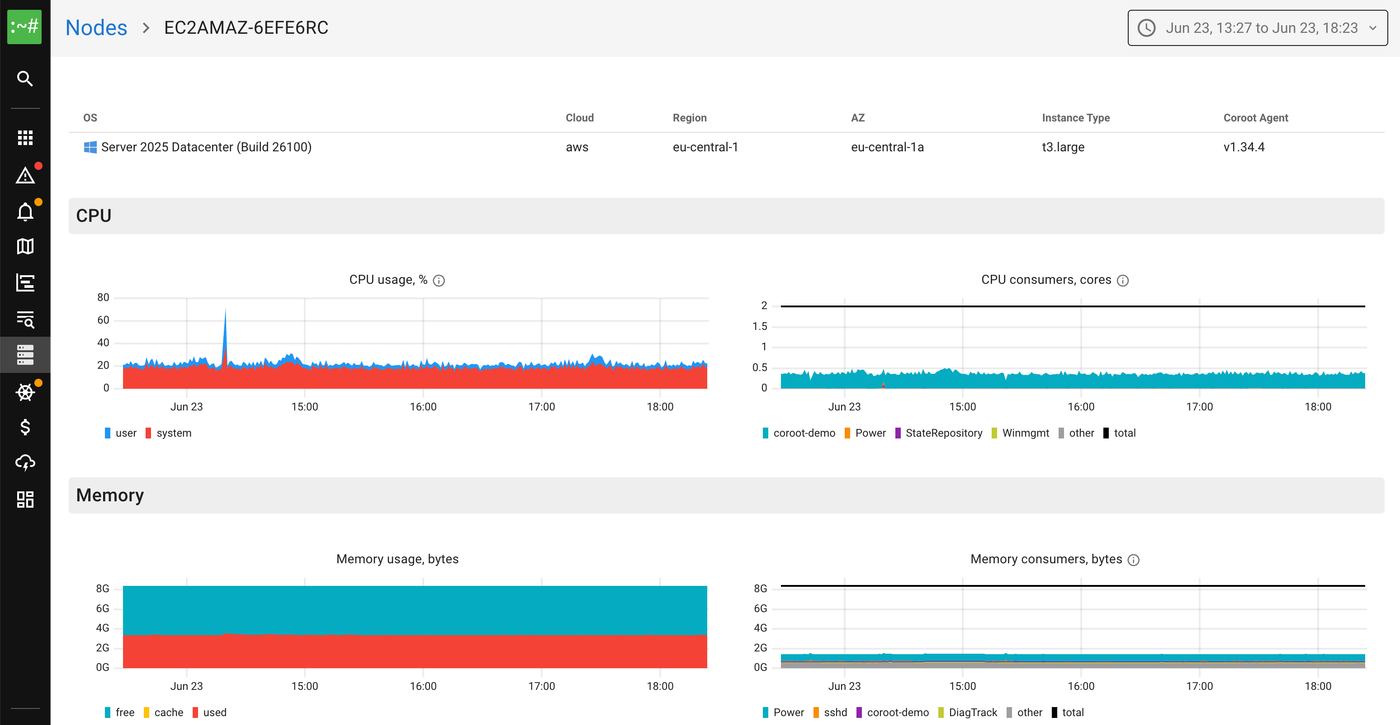The height and width of the screenshot is (725, 1400).
Task: Open the cloud upload icon
Action: pos(25,462)
